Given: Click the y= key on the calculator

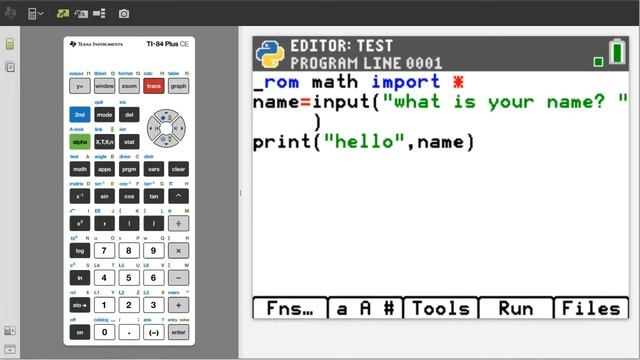Looking at the screenshot, I should (x=80, y=86).
